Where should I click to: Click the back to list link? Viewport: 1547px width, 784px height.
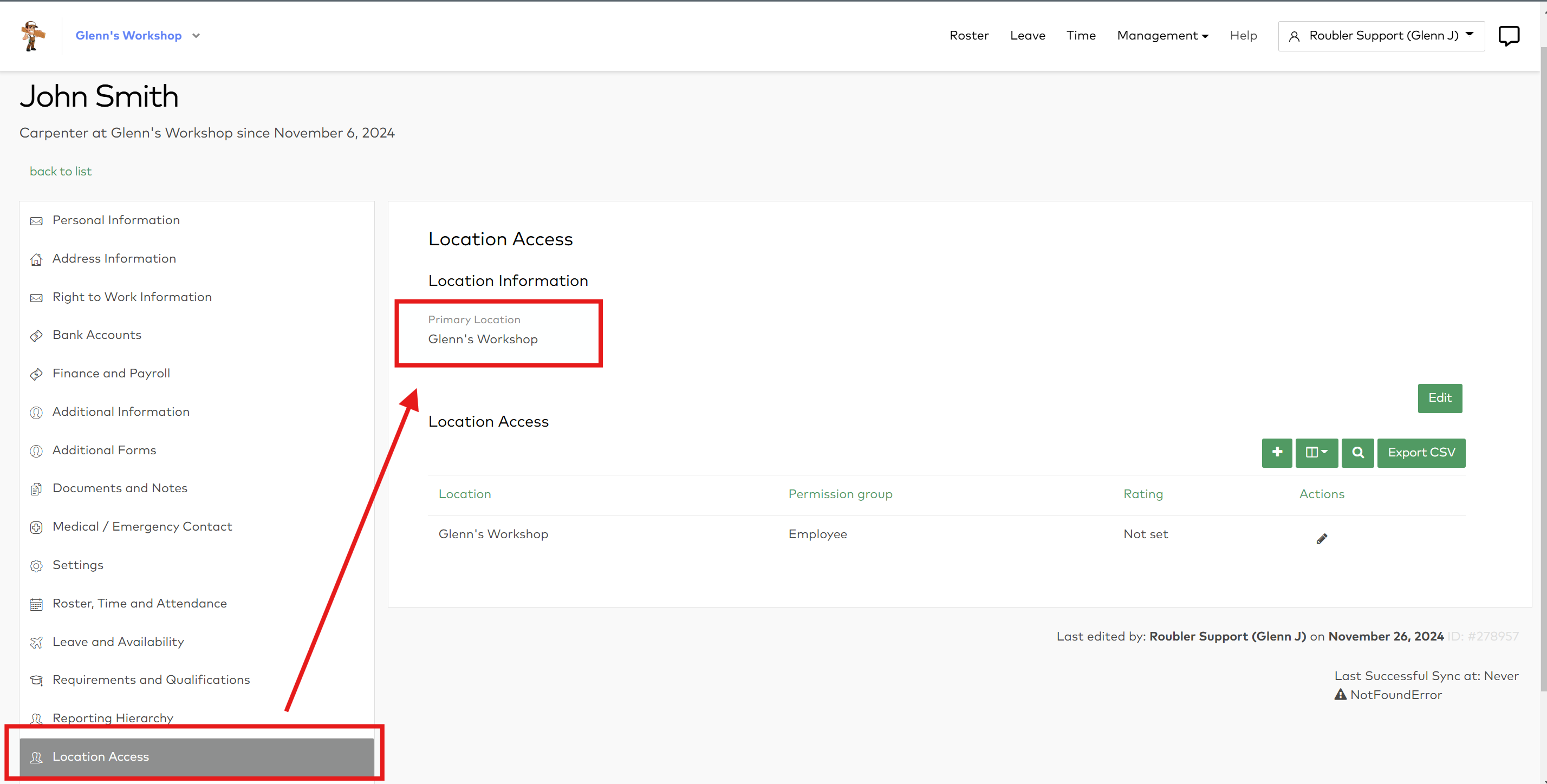61,171
